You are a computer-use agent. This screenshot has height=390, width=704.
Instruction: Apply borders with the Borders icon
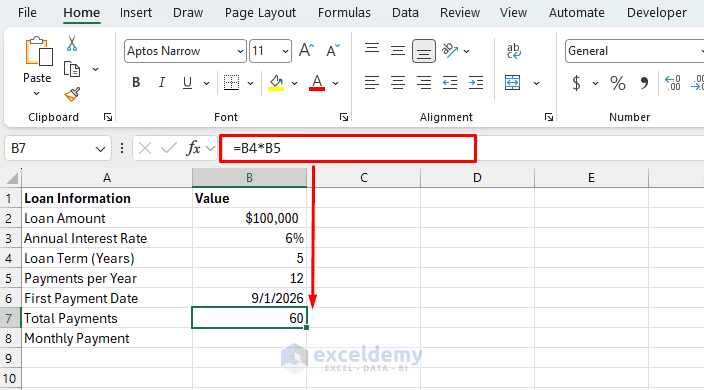(x=231, y=83)
